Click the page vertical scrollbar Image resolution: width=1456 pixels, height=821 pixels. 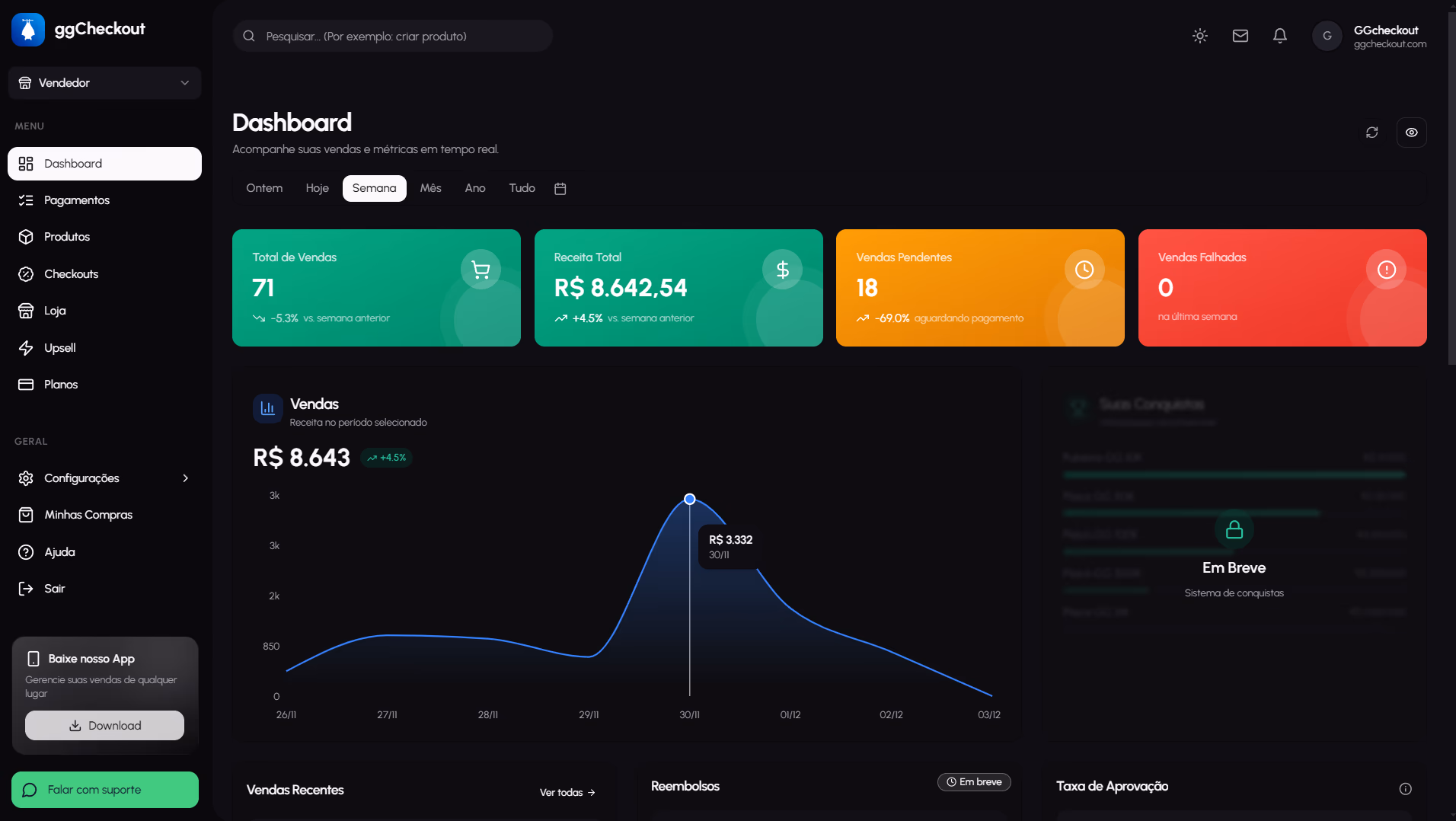(x=1451, y=187)
